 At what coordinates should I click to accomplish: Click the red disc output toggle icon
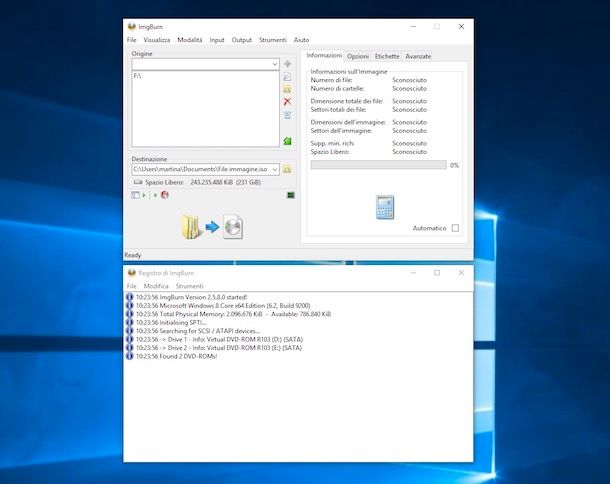coord(165,195)
